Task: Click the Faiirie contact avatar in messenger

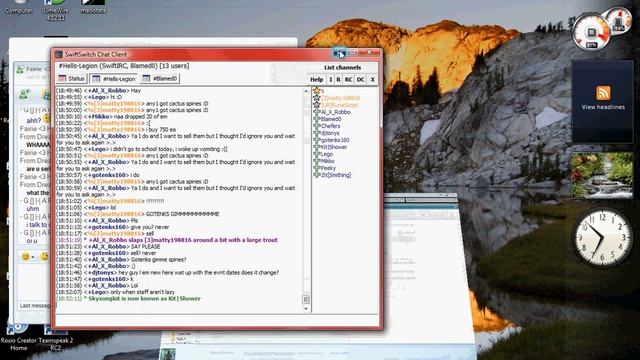Action: [x=20, y=69]
